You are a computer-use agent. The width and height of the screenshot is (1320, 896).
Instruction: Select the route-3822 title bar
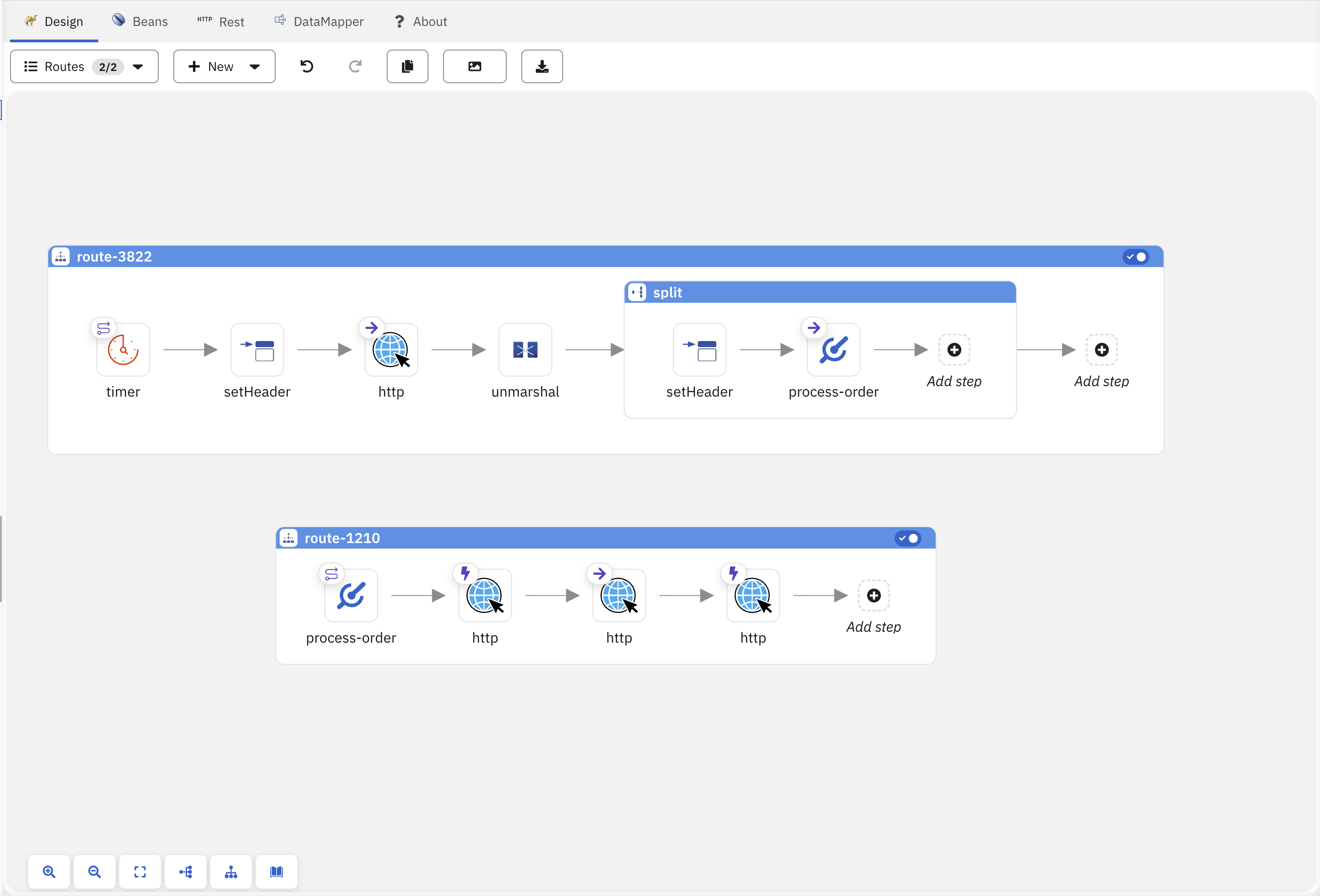(x=606, y=257)
